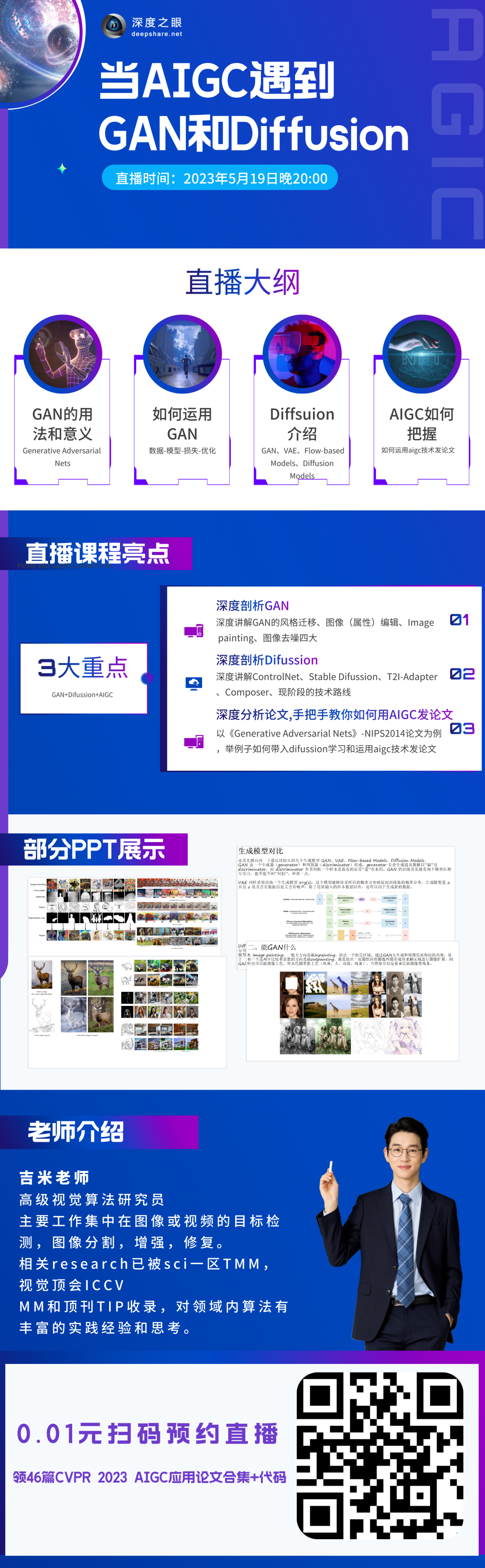The height and width of the screenshot is (1568, 485).
Task: Click the 深度之眼 eye logo icon
Action: pos(113,26)
